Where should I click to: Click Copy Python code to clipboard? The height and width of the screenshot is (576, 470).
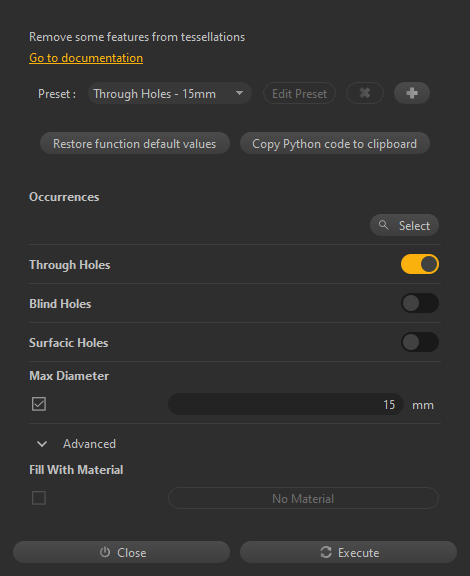click(x=334, y=143)
